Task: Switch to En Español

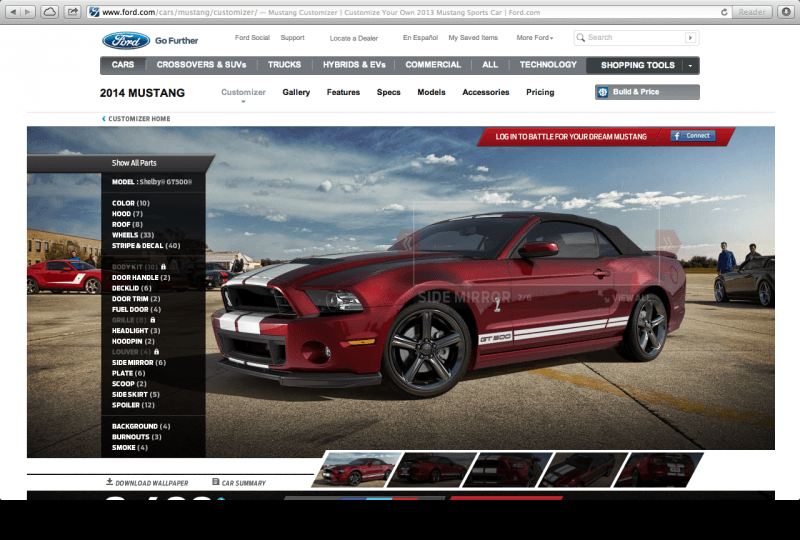Action: point(420,38)
